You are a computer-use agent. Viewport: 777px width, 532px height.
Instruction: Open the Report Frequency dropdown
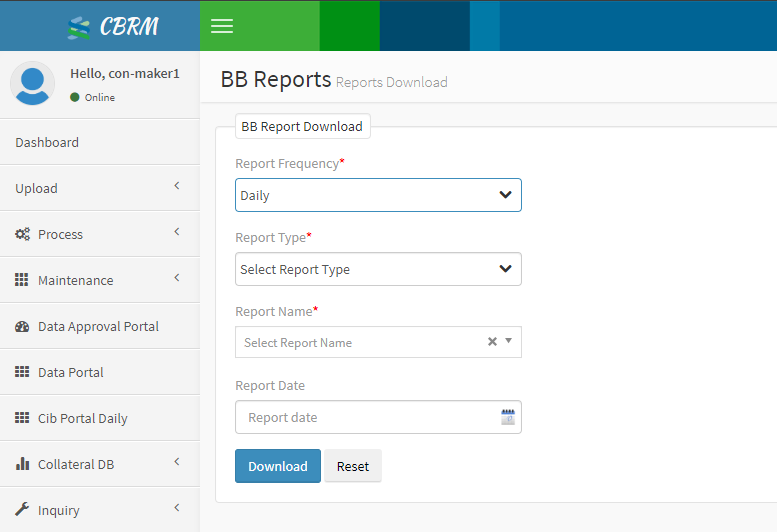(x=378, y=195)
